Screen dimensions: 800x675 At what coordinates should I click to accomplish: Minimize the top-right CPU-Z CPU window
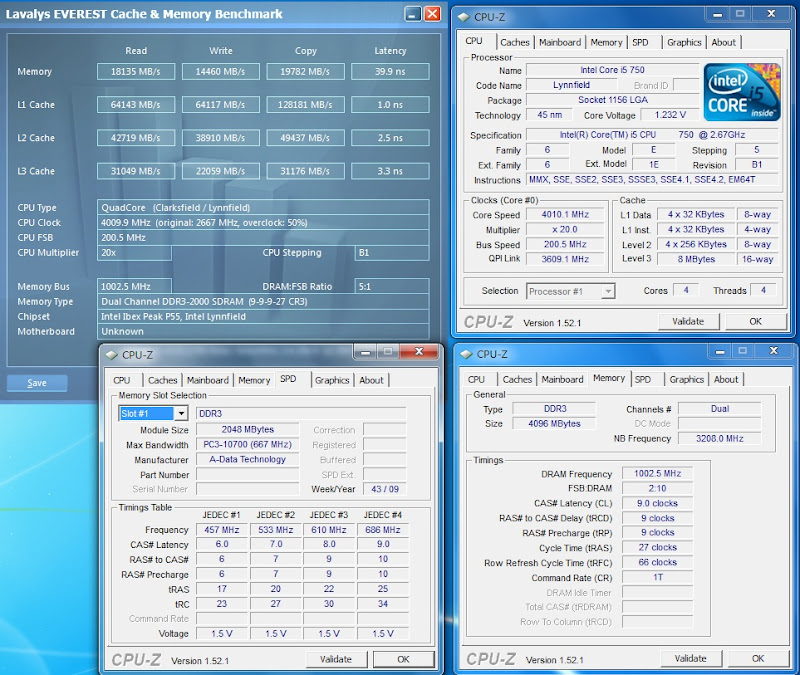coord(717,14)
